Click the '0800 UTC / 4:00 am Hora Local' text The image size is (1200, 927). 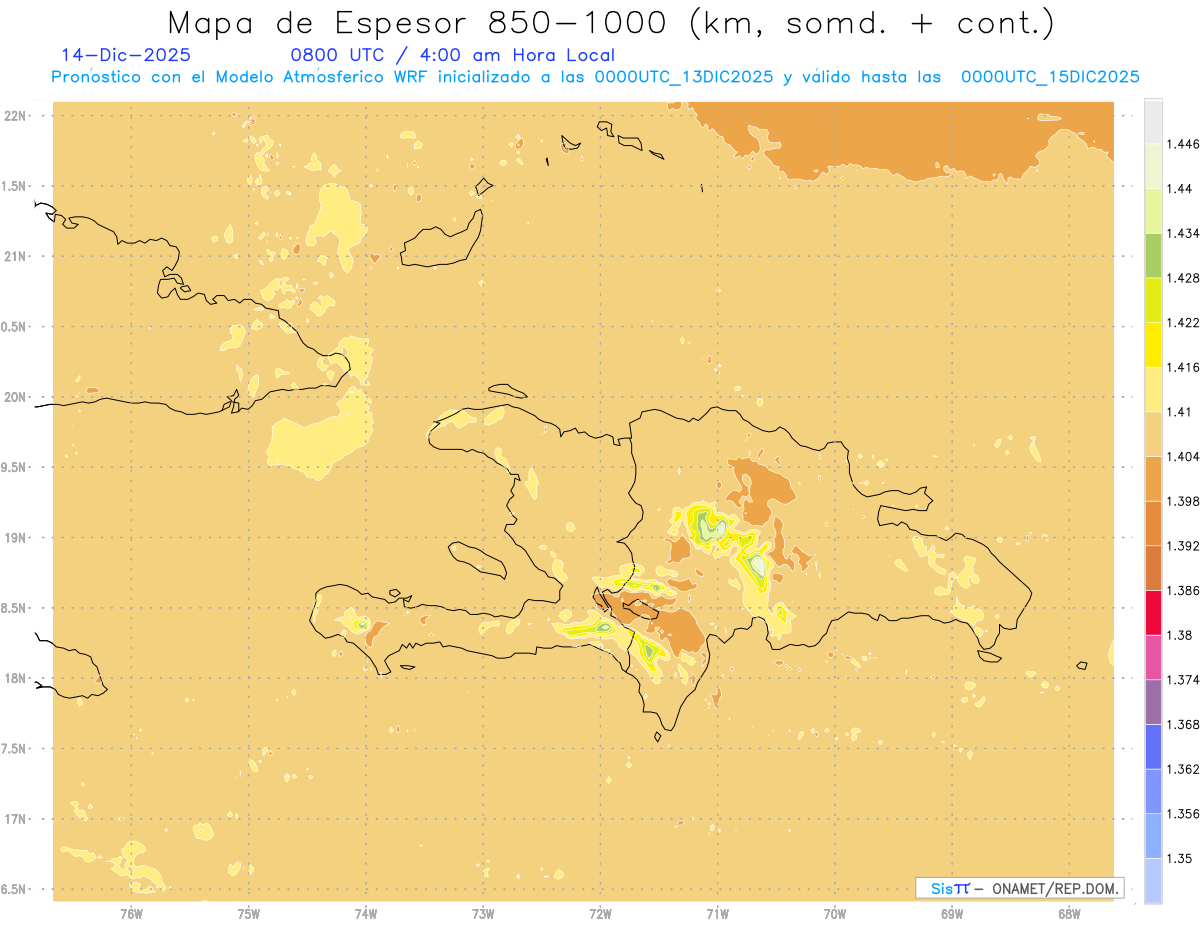[452, 55]
